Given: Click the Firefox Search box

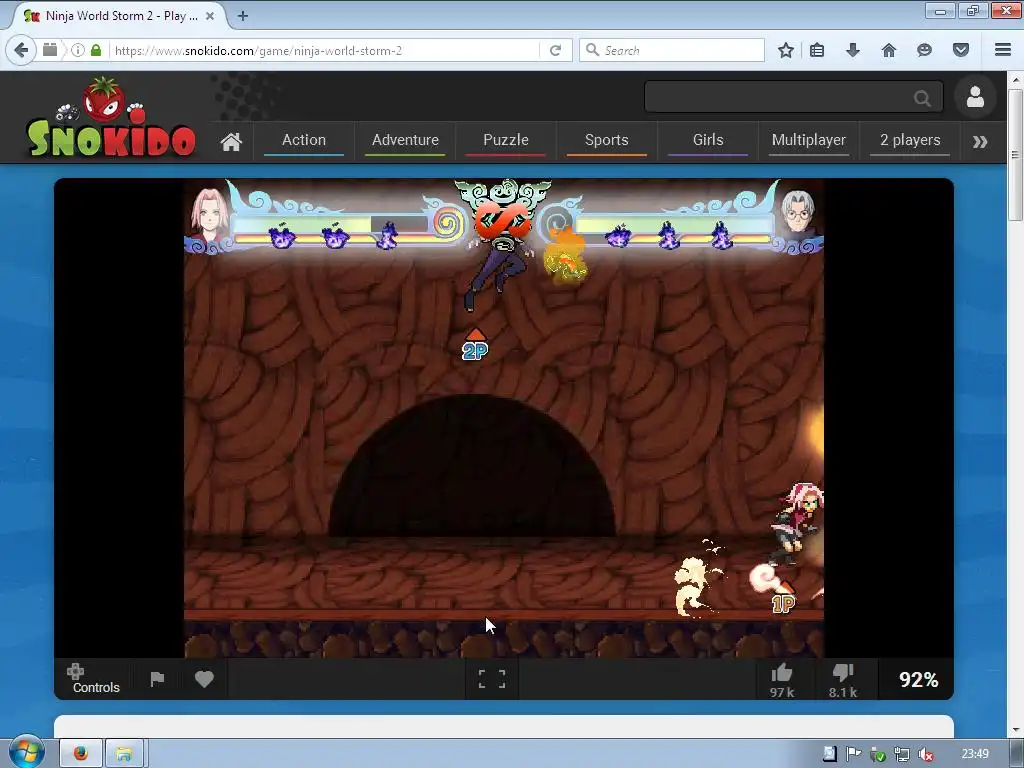Looking at the screenshot, I should (672, 50).
